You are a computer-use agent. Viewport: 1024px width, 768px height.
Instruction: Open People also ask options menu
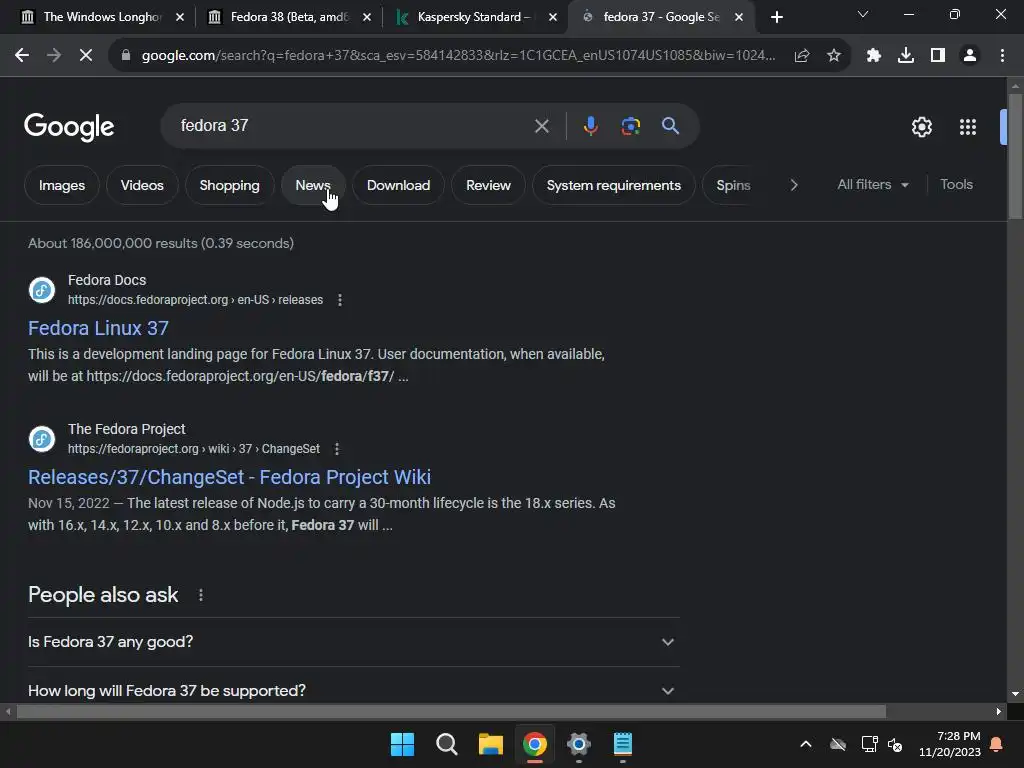point(200,595)
